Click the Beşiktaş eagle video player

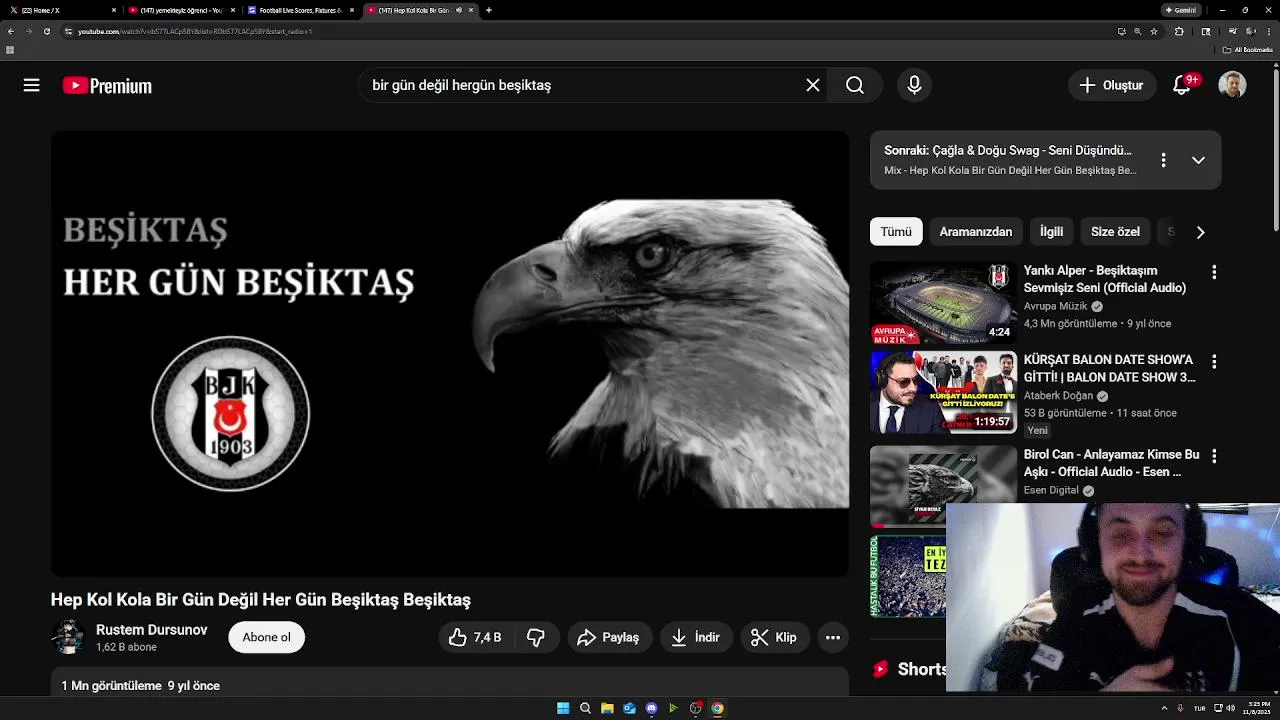450,354
